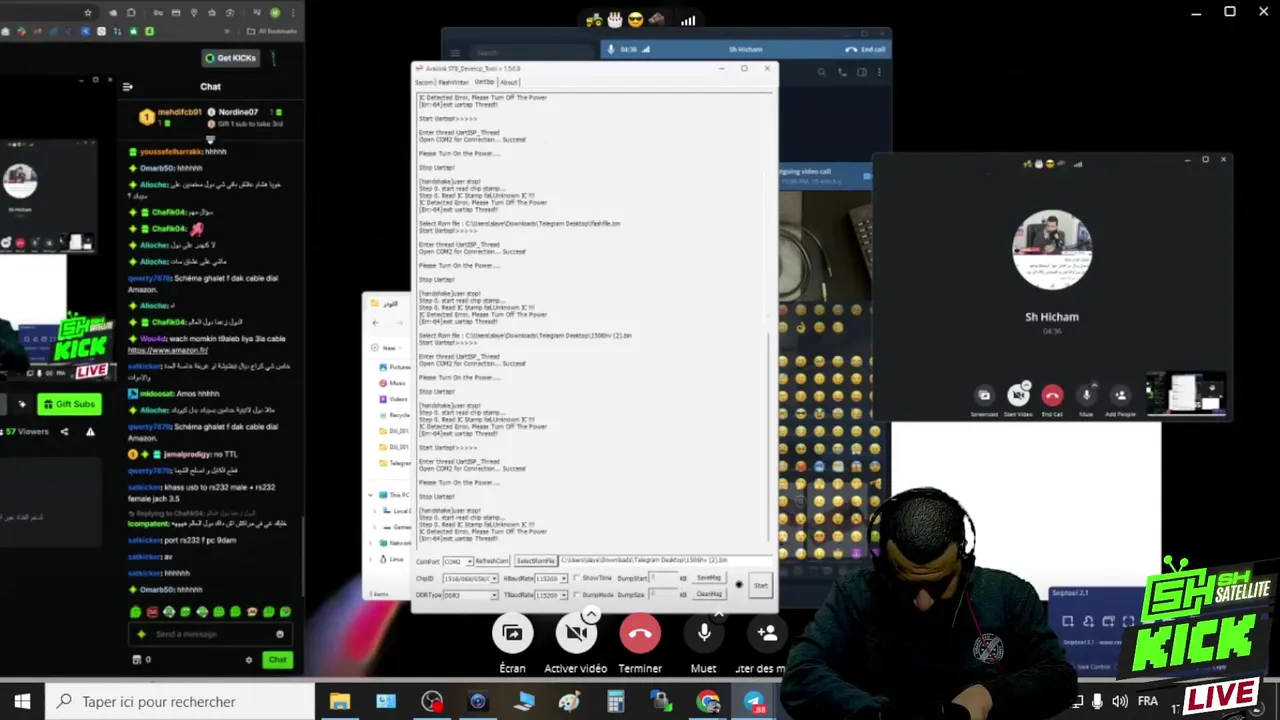Screen dimensions: 1280x720
Task: Click File Explorer back arrow
Action: 376,322
